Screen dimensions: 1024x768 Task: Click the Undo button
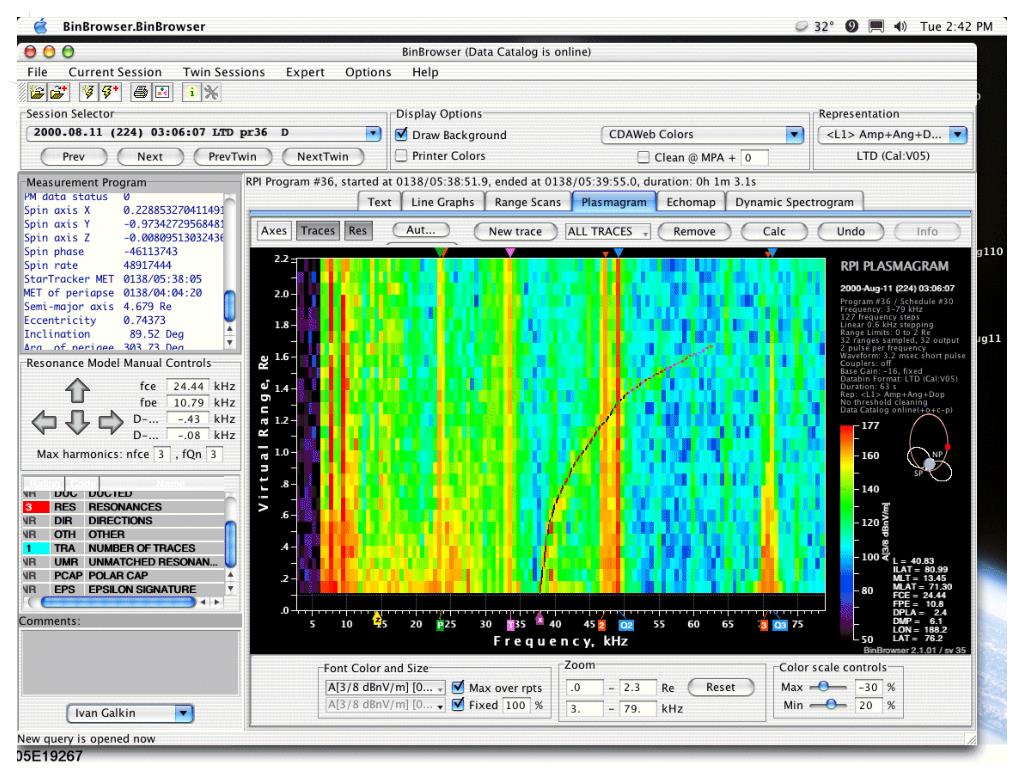click(851, 231)
